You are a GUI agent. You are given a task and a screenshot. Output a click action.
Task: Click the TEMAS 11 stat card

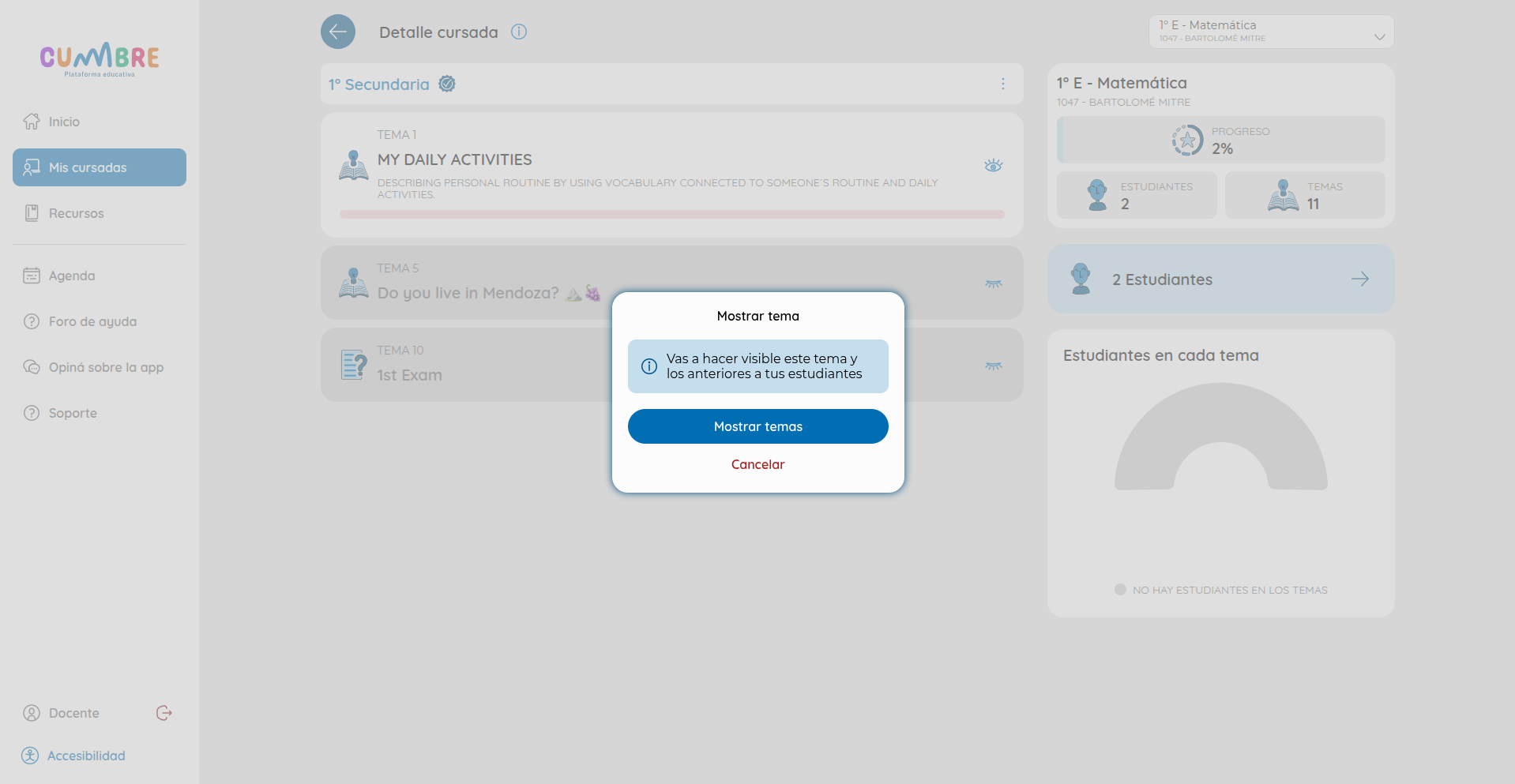[1305, 195]
